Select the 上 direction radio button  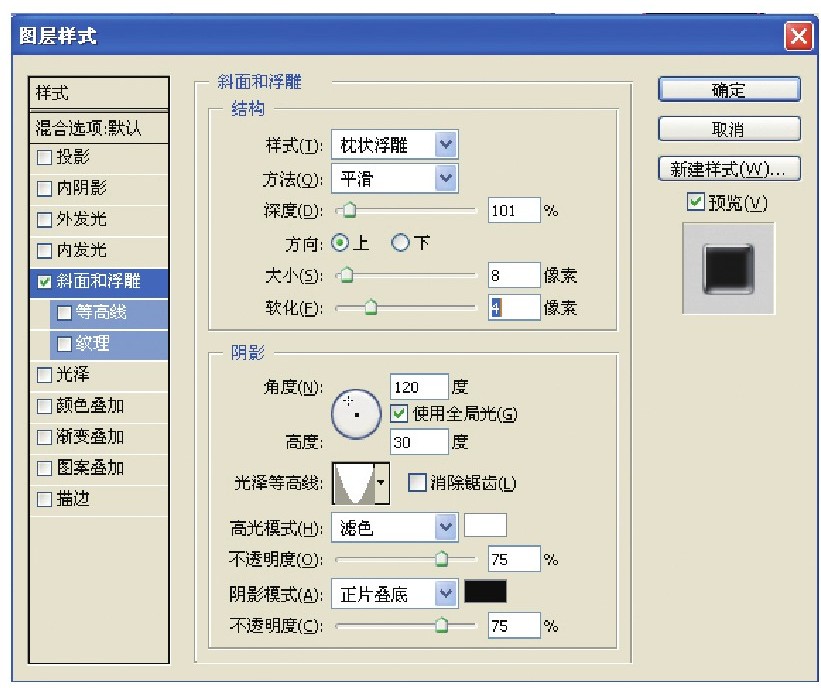point(340,243)
